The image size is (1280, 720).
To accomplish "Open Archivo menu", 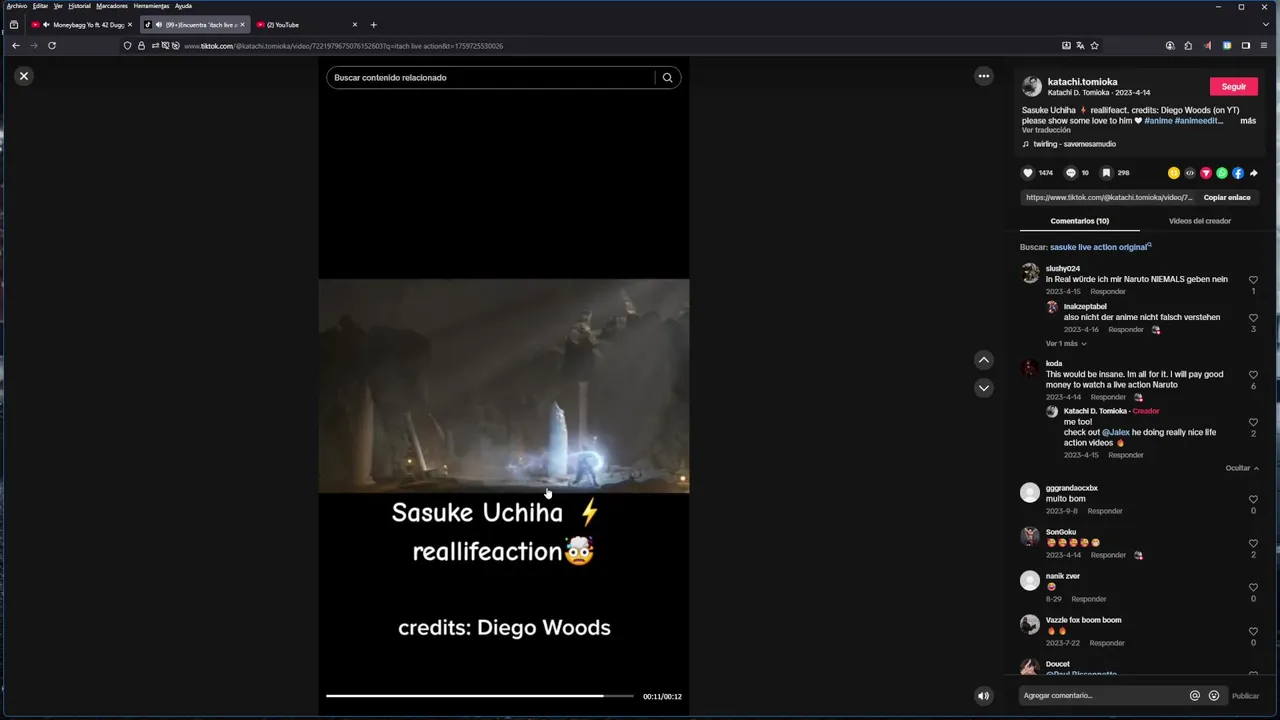I will coord(17,6).
